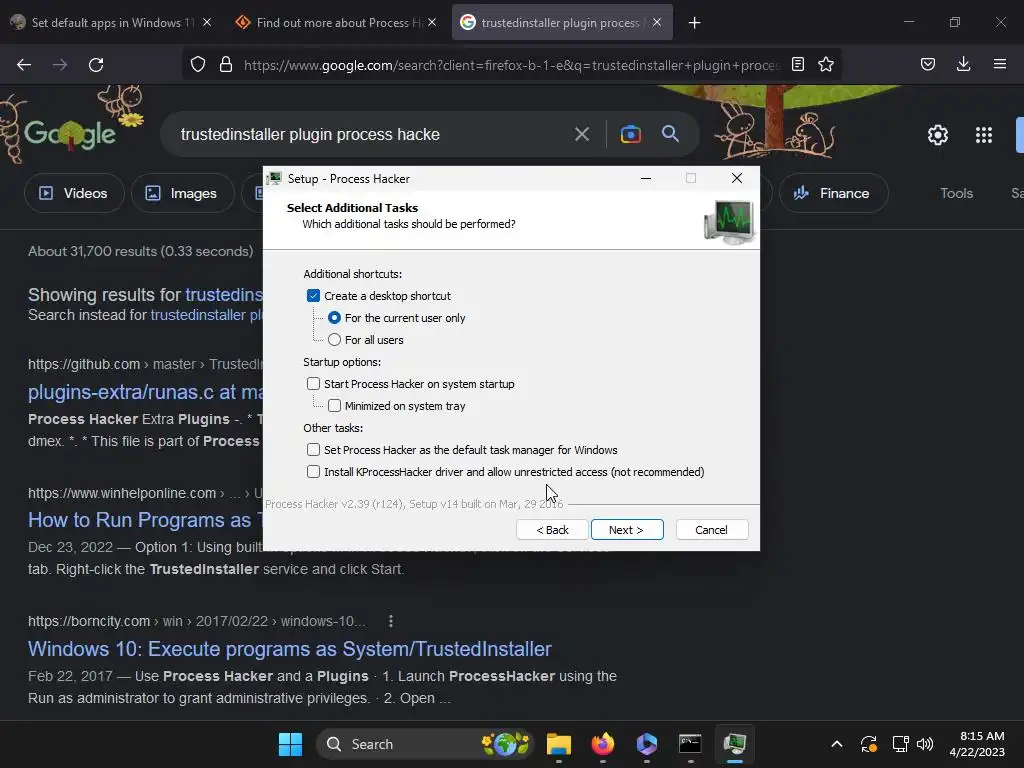The width and height of the screenshot is (1024, 768).
Task: Click Process Hacker setup taskbar icon
Action: coord(735,744)
